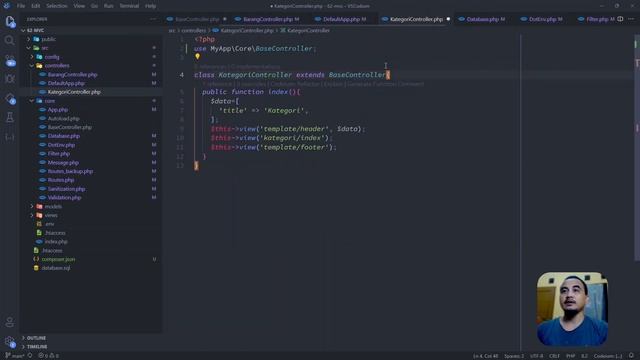Open the View menu
Image resolution: width=640 pixels, height=360 pixels.
pos(79,6)
